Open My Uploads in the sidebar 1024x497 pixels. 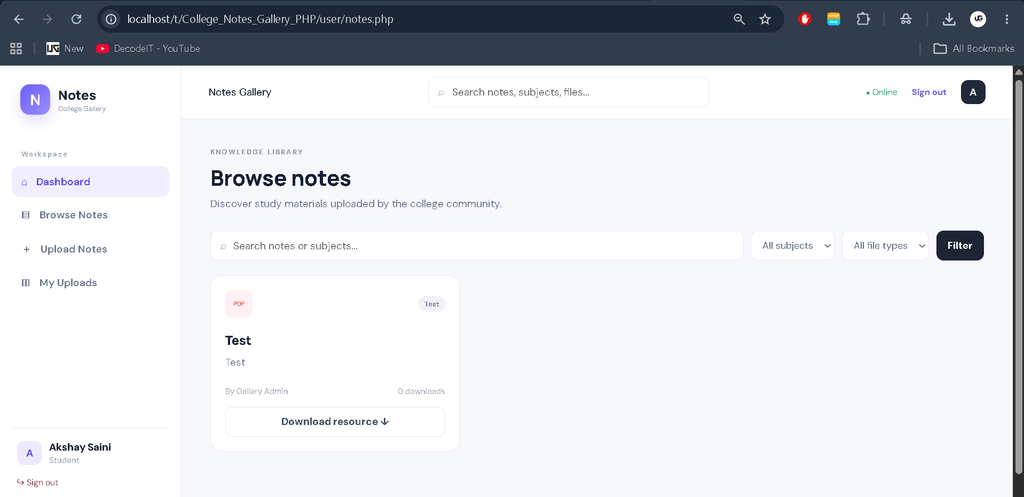(x=91, y=283)
